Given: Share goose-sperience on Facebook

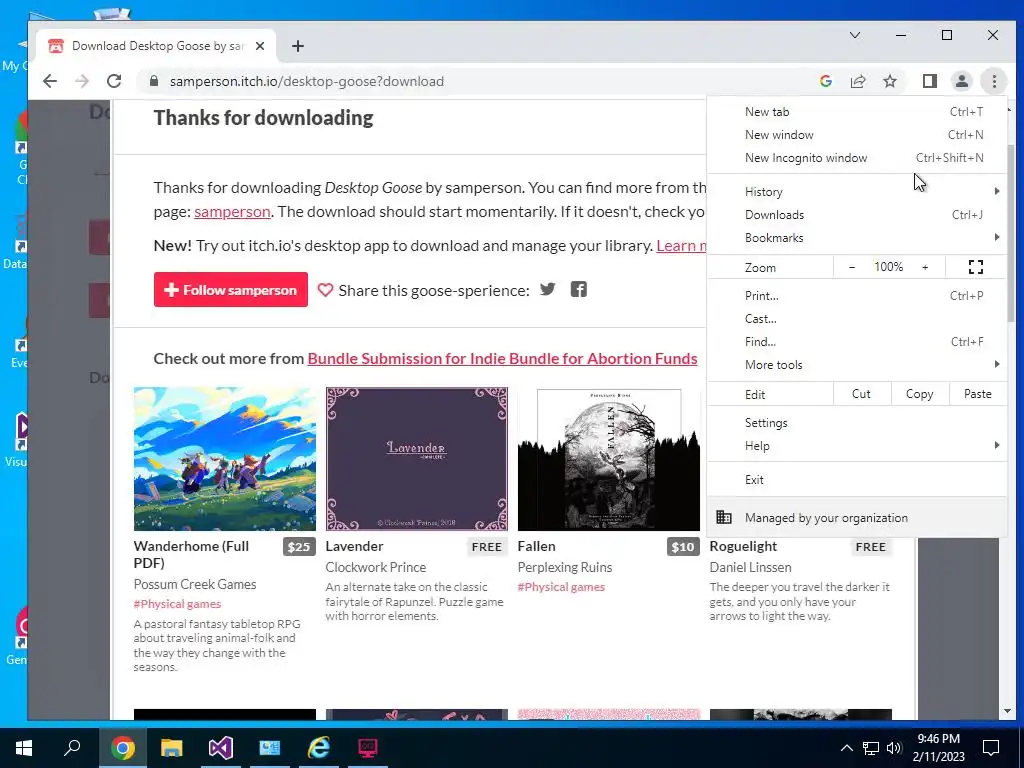Looking at the screenshot, I should click(x=579, y=289).
